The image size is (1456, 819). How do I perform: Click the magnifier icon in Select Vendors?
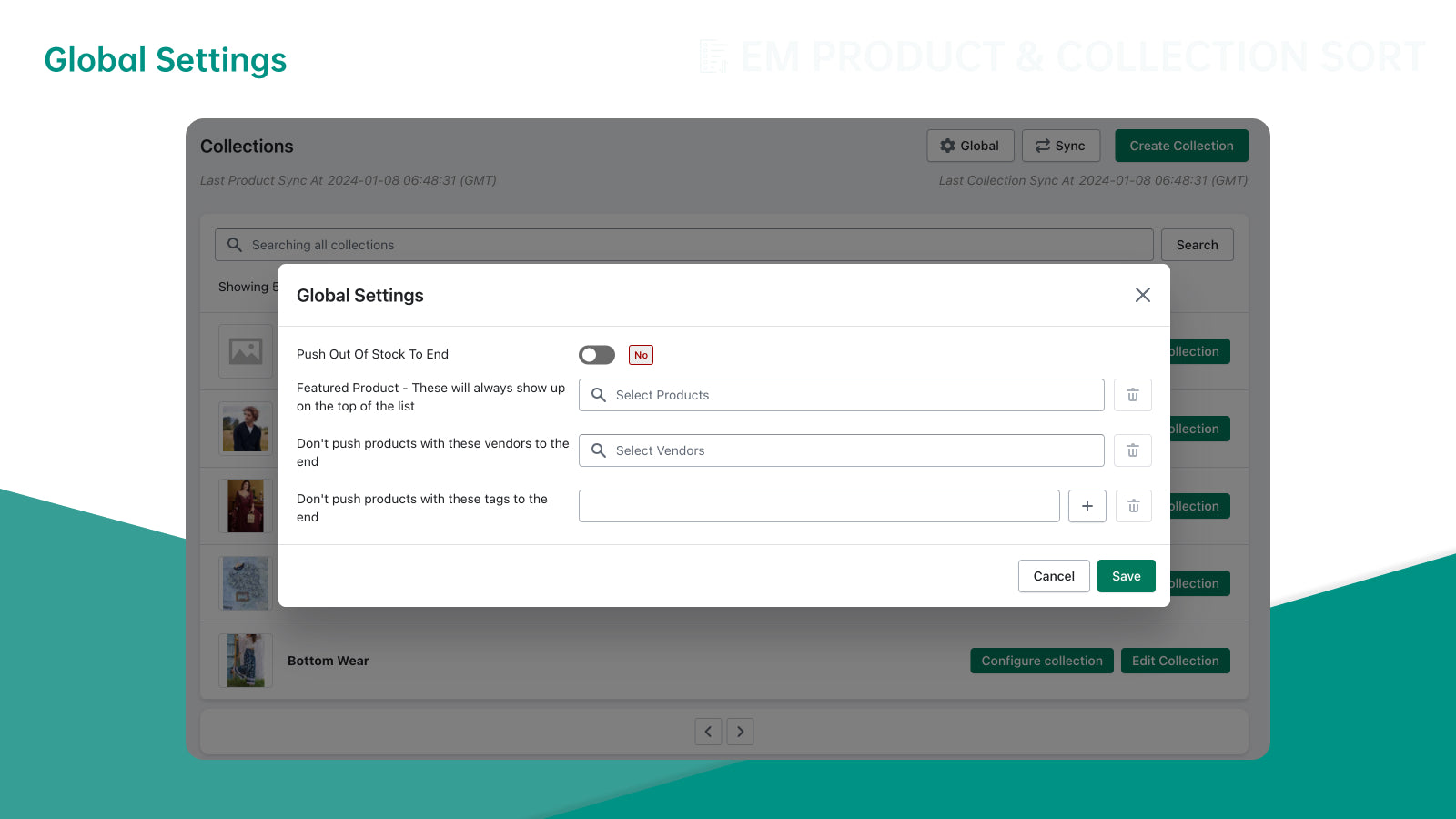tap(599, 450)
